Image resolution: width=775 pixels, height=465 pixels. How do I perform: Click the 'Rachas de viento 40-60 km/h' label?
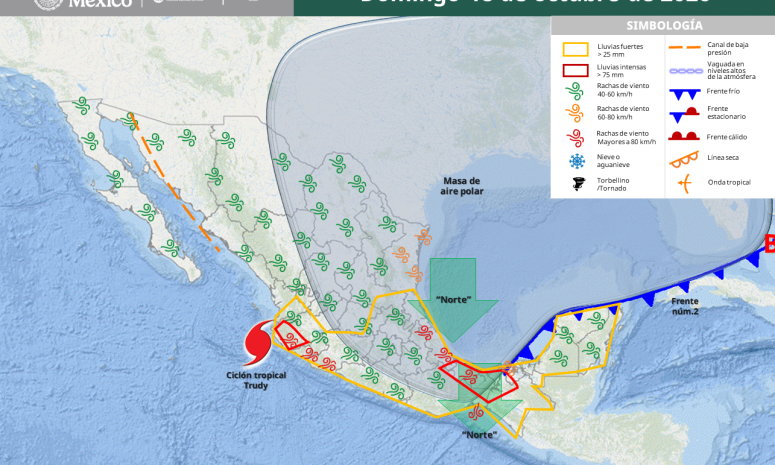click(623, 90)
